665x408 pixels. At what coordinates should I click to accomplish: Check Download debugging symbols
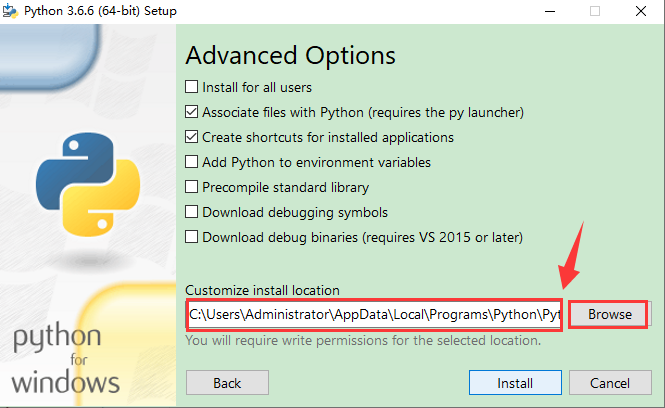click(191, 212)
